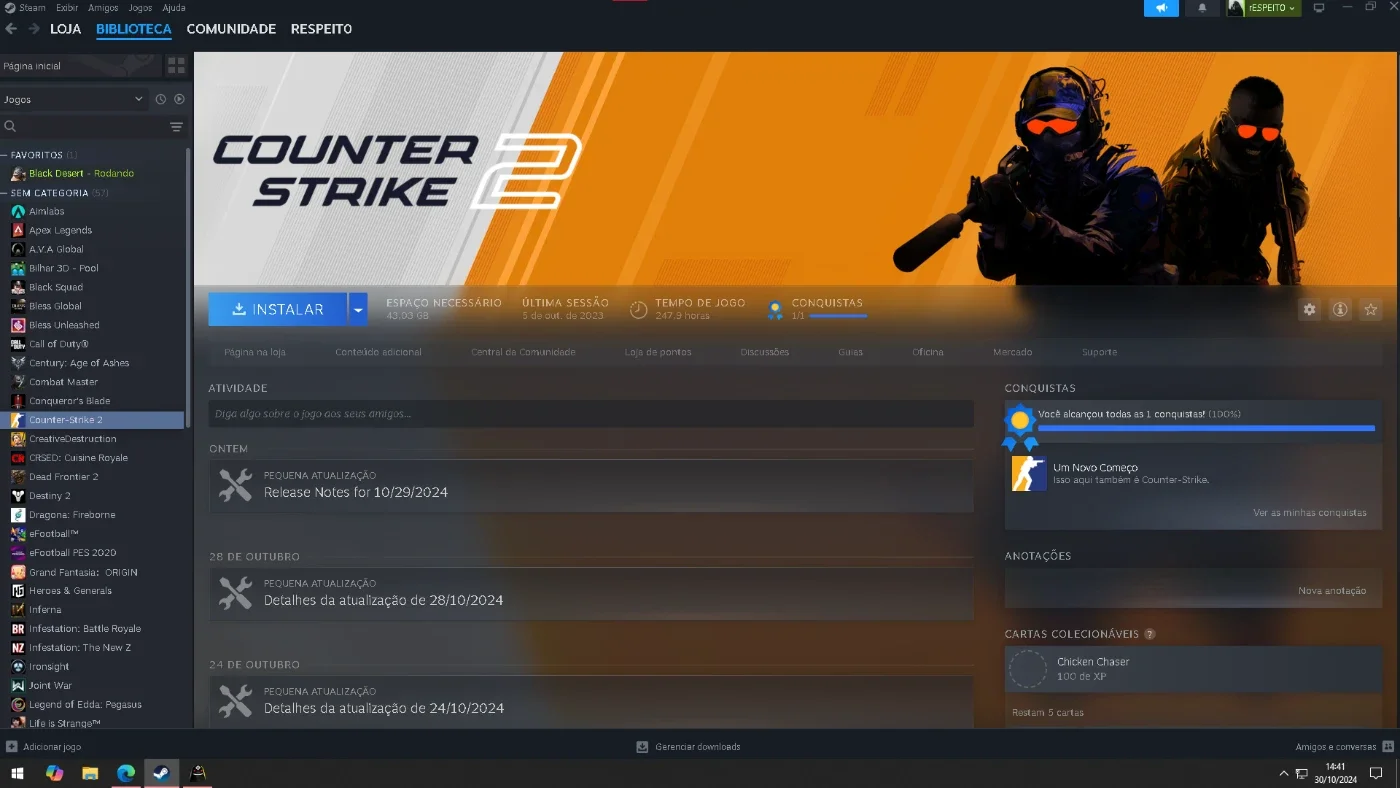Show hidden system tray icons

1284,773
